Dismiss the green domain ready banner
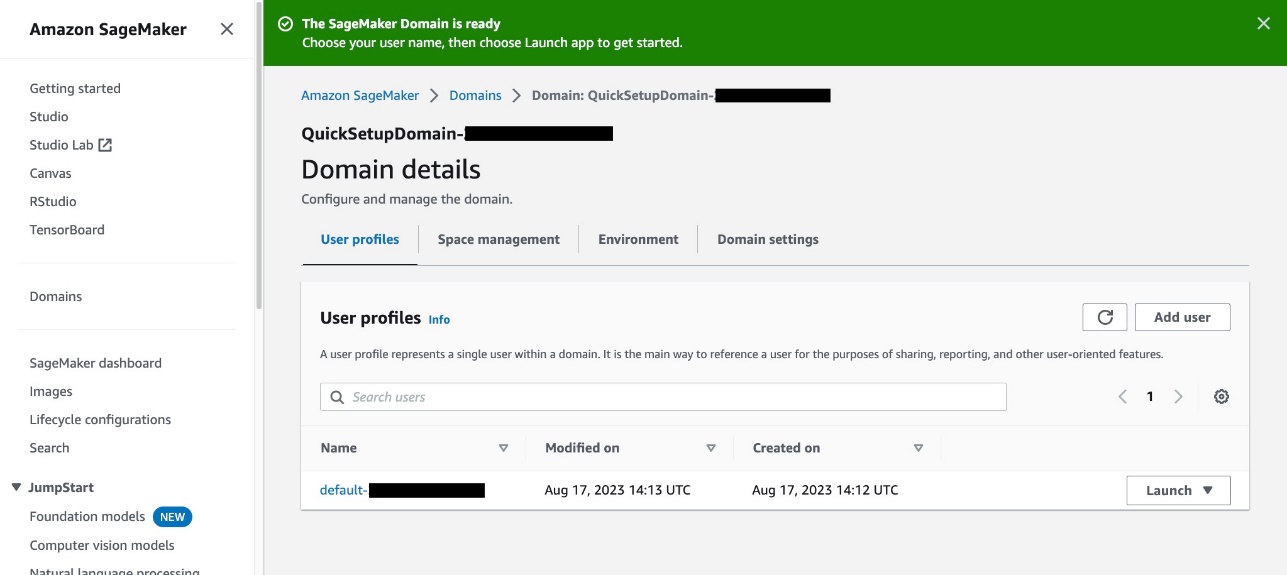 coord(1263,24)
